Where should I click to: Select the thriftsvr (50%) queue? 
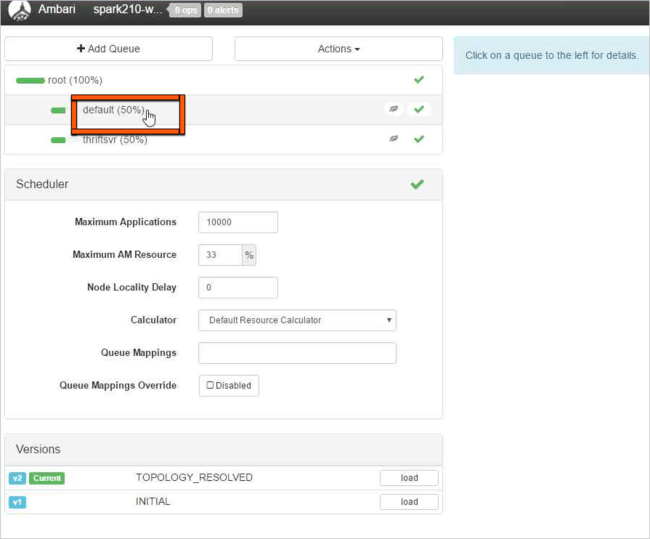click(x=115, y=140)
